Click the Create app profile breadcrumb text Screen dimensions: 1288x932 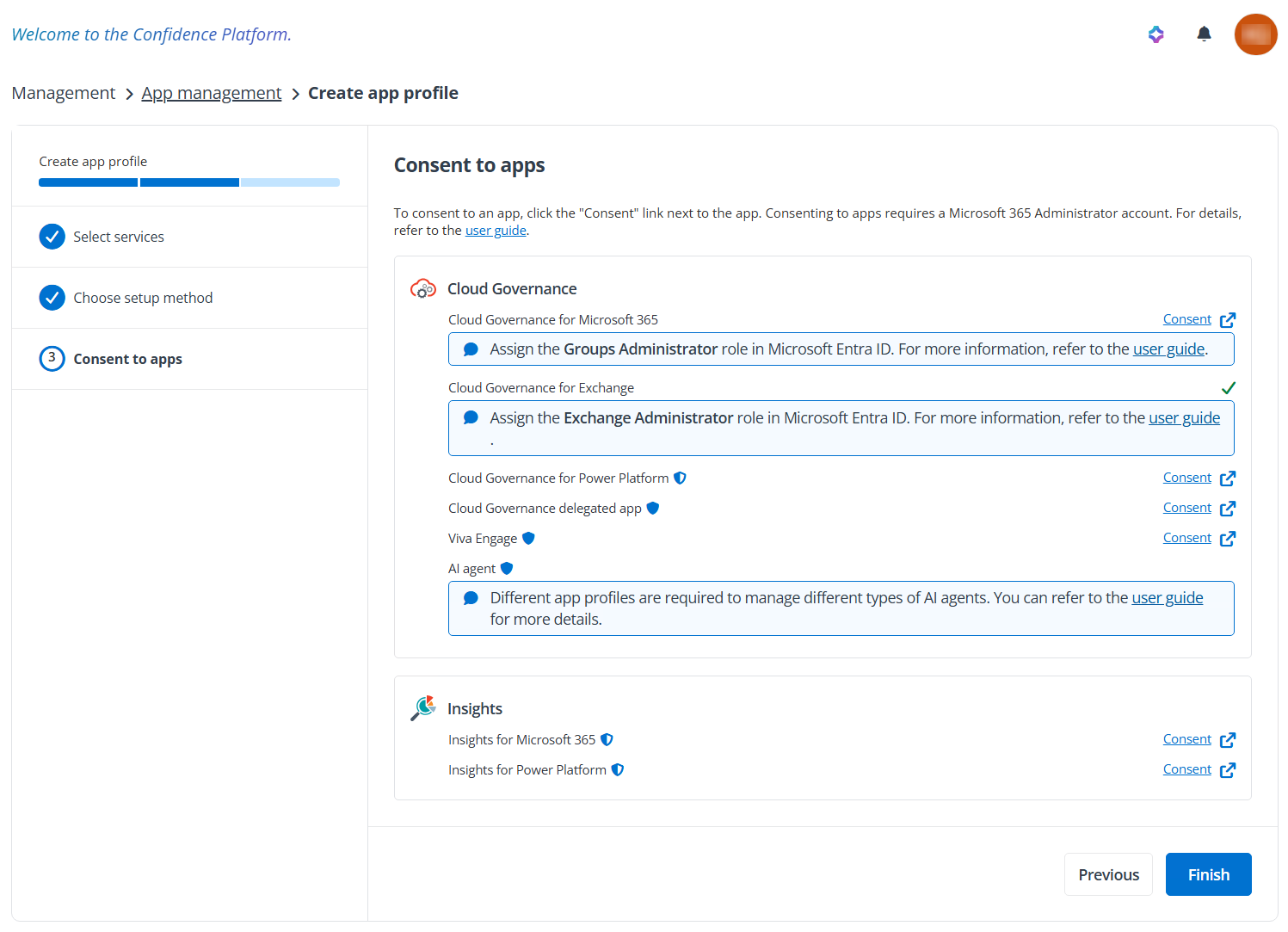[x=383, y=93]
